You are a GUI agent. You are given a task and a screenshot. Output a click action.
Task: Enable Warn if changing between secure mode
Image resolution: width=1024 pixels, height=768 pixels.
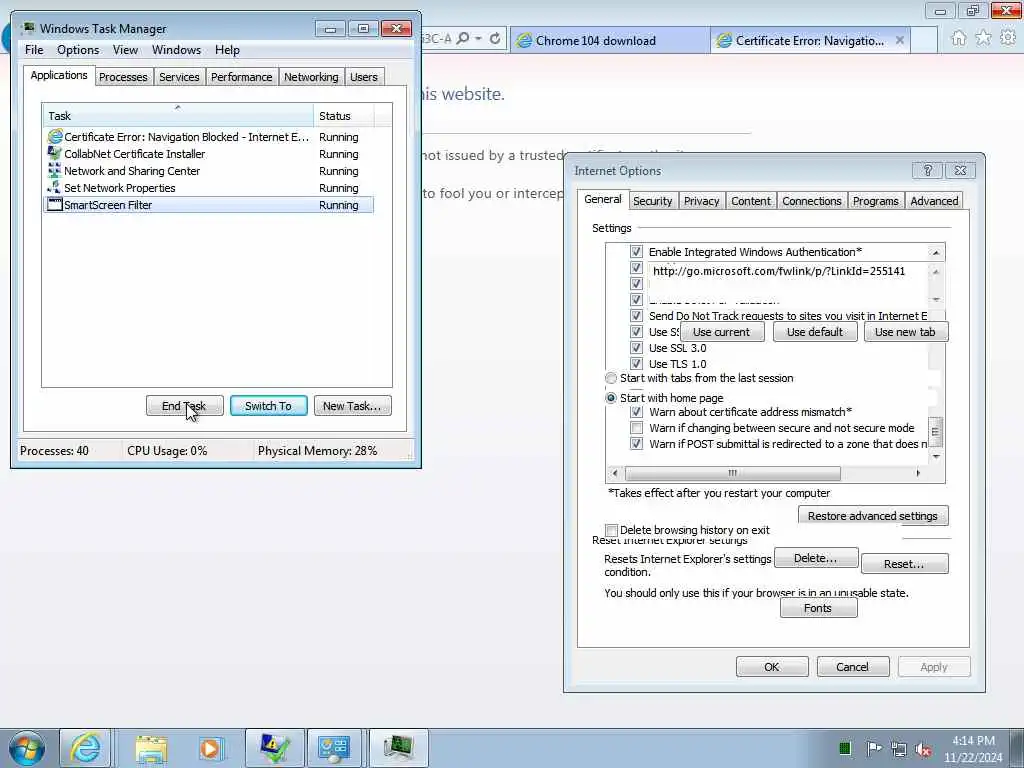(x=636, y=428)
